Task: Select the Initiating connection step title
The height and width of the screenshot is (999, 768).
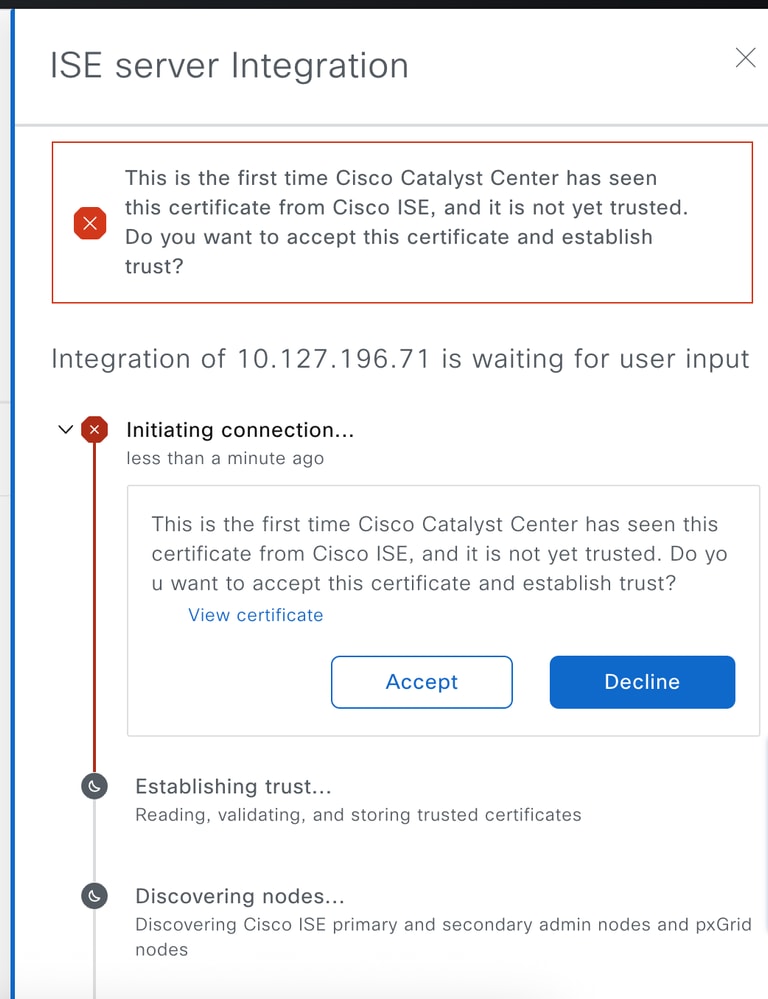Action: pos(240,430)
